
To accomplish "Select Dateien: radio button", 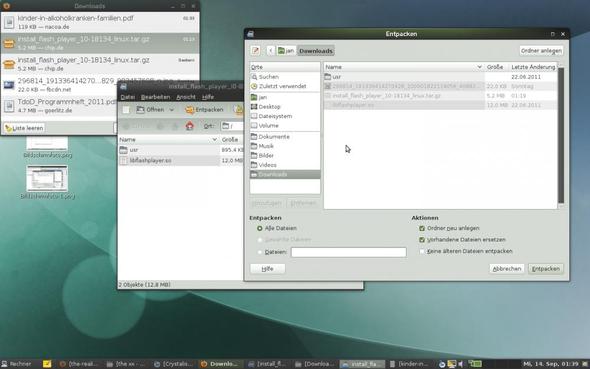I will tap(260, 252).
